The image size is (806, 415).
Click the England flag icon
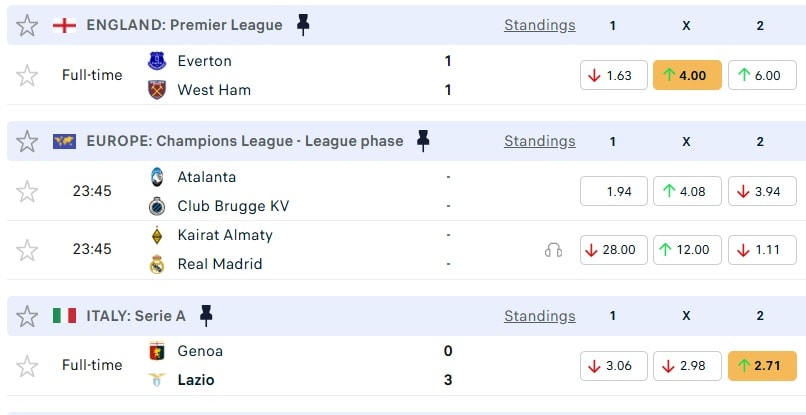pos(65,25)
